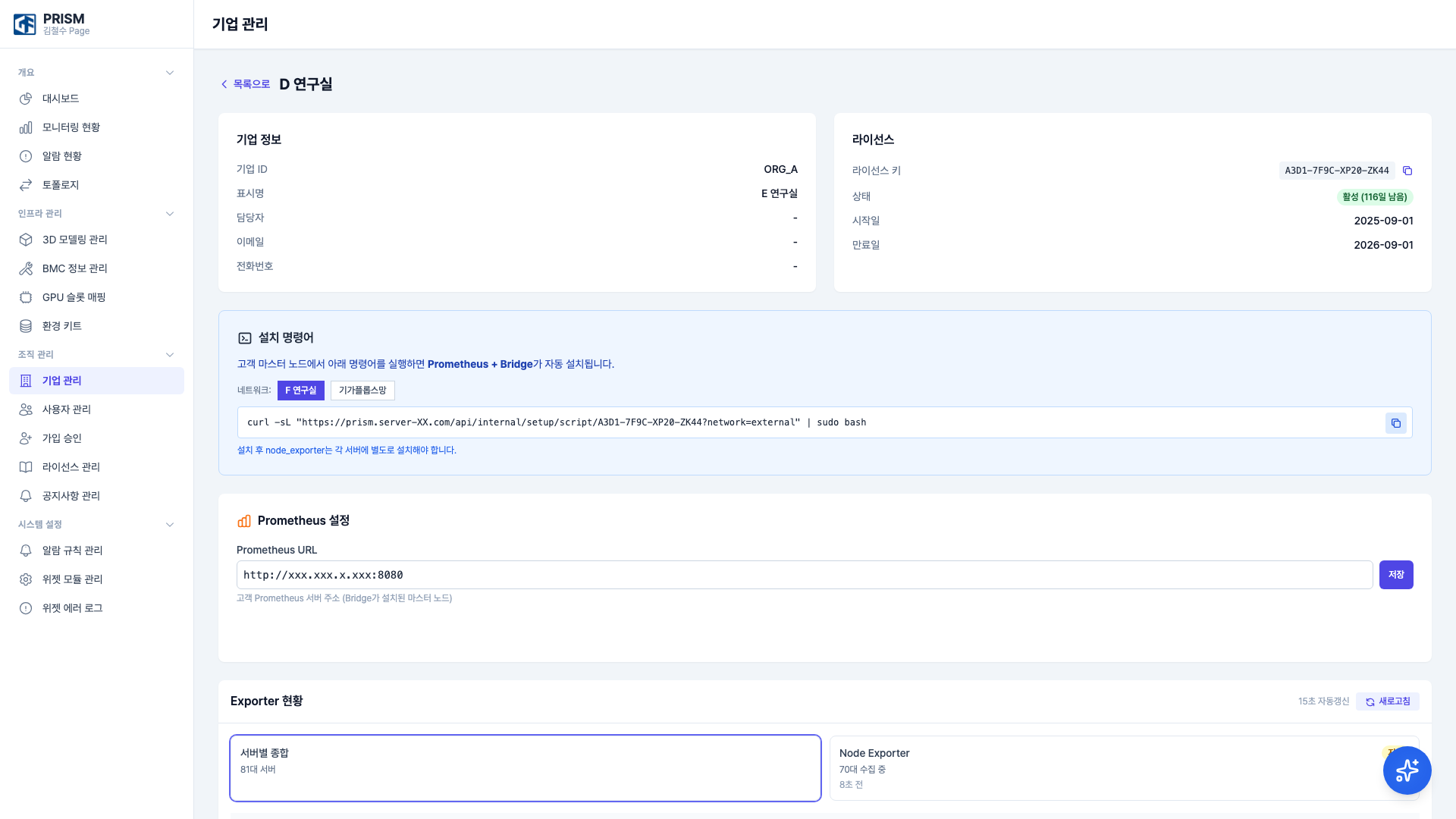Go to 위젯 에러 로그

click(x=96, y=608)
